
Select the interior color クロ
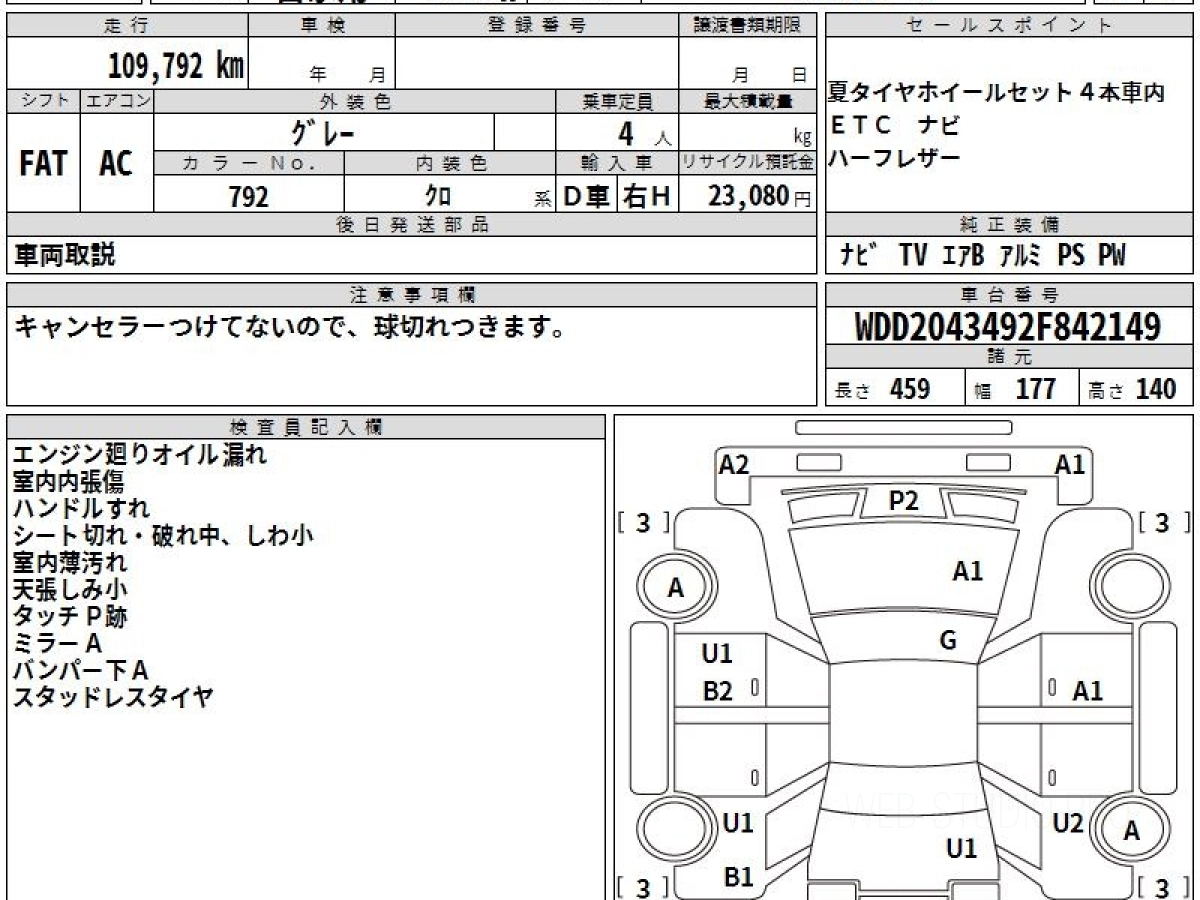point(438,197)
